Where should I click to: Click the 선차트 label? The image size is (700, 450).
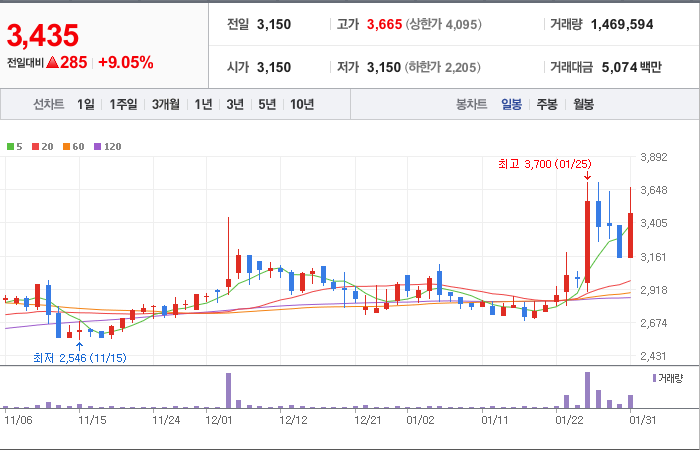(x=49, y=105)
